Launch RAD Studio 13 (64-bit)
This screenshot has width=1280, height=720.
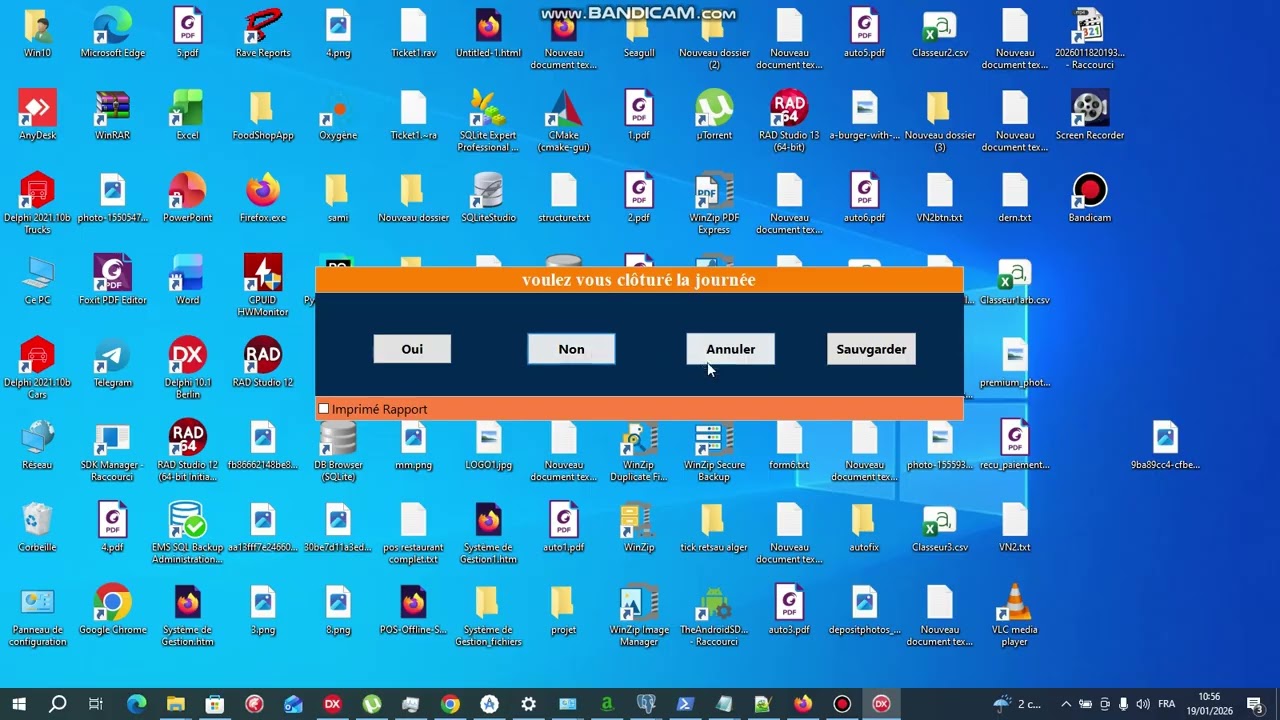789,120
